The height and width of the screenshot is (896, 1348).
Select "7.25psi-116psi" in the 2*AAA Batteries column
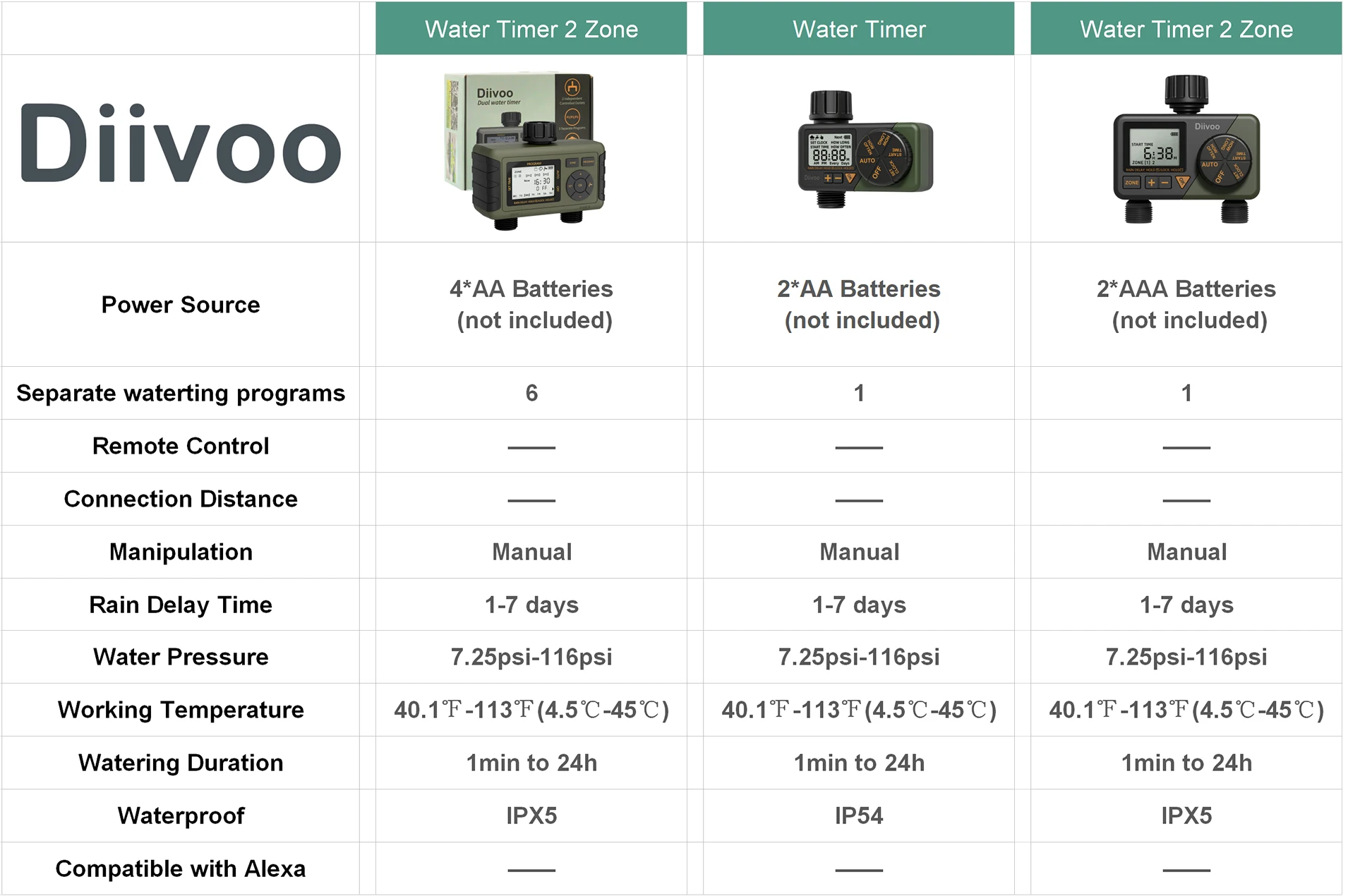tap(1186, 657)
